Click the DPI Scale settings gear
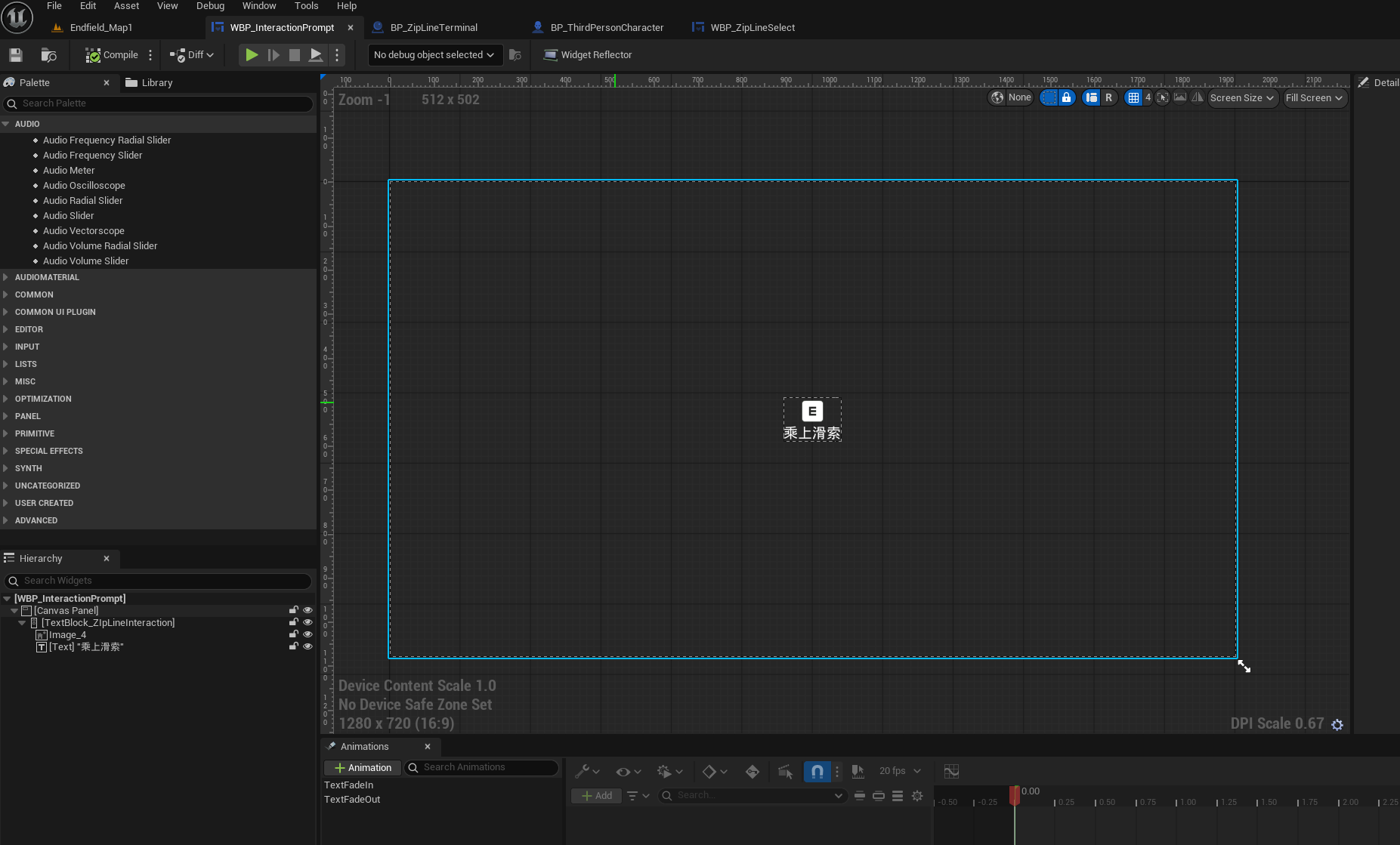This screenshot has height=845, width=1400. pyautogui.click(x=1337, y=724)
